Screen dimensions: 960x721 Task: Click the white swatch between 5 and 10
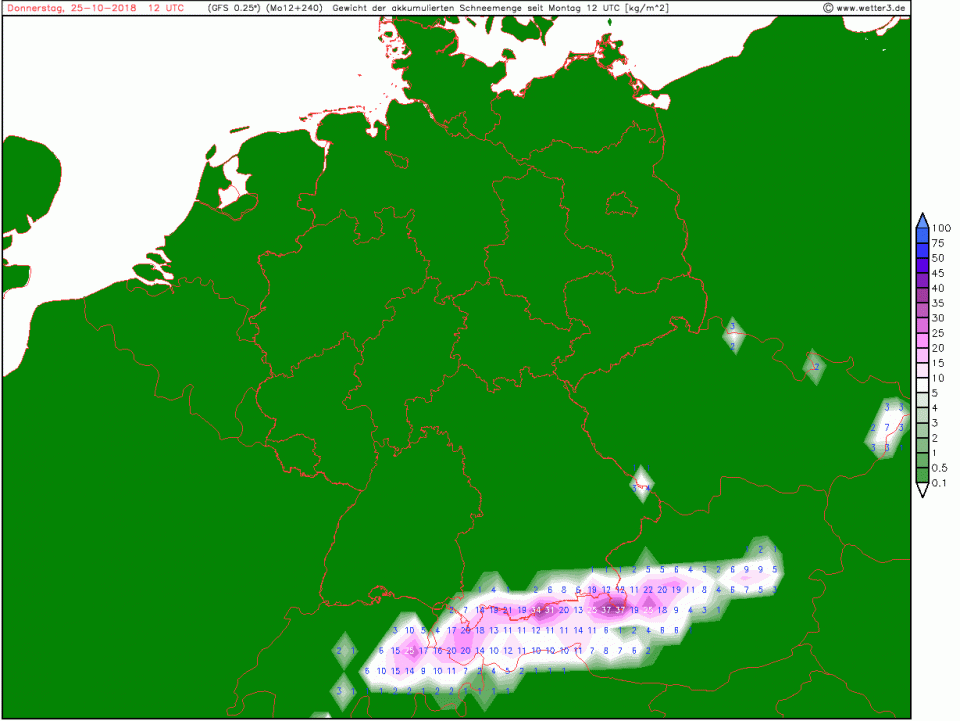point(921,386)
